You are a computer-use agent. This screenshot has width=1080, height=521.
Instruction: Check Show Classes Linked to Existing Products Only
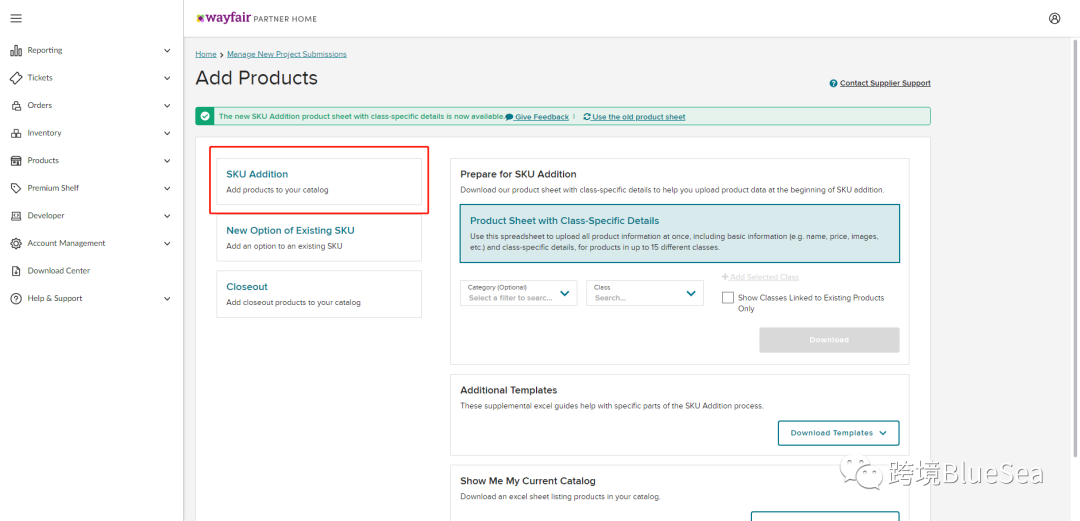727,298
